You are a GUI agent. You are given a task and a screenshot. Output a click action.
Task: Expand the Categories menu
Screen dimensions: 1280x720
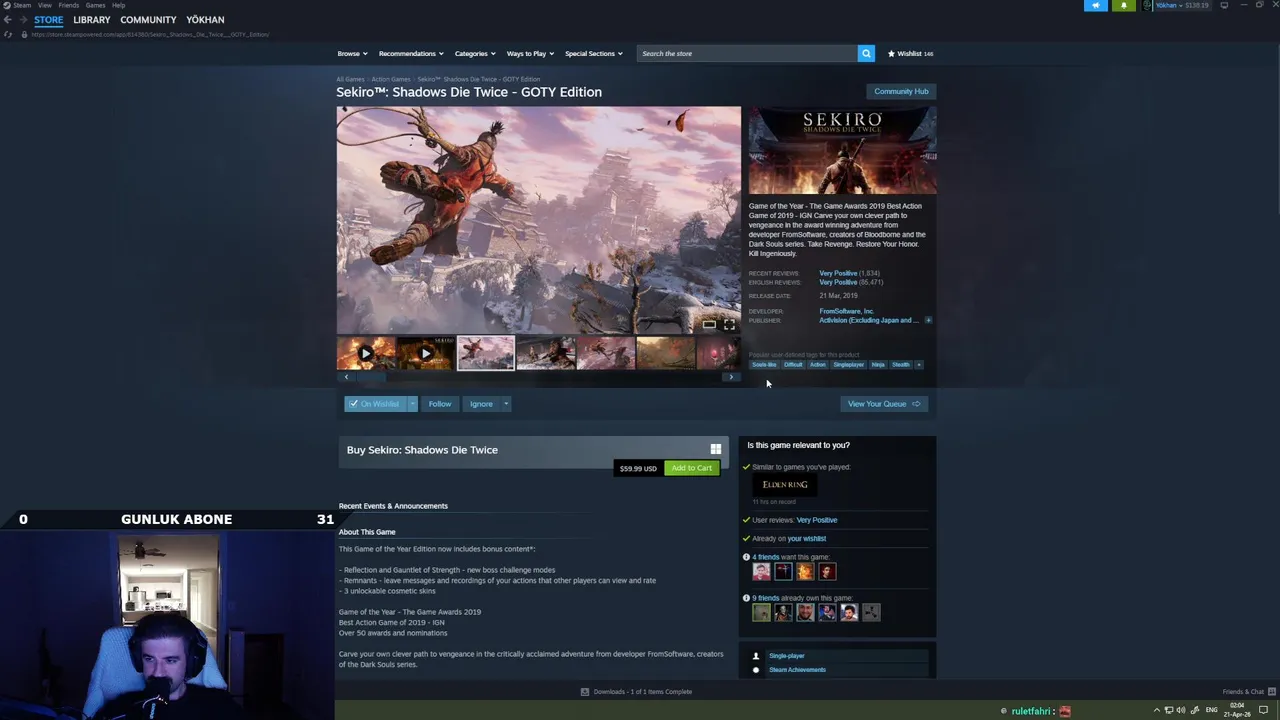tap(475, 53)
